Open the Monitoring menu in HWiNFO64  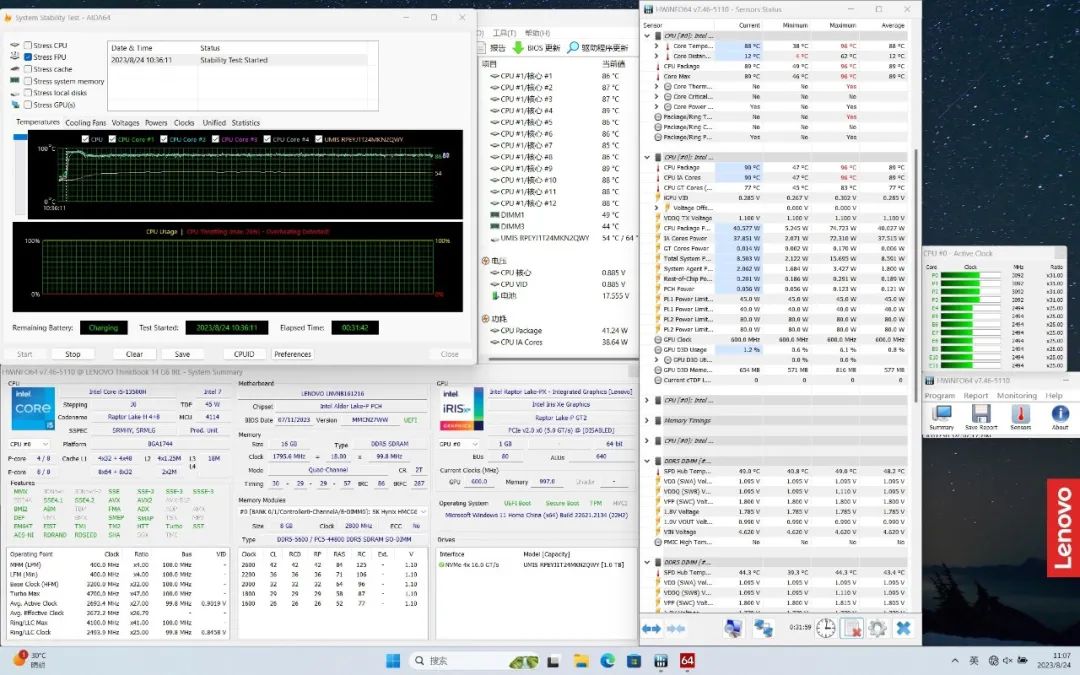coord(1017,396)
